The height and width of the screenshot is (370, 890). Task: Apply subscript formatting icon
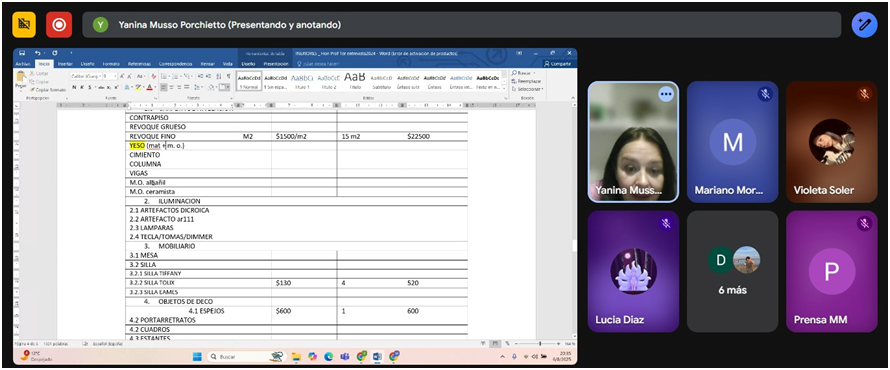[x=109, y=87]
